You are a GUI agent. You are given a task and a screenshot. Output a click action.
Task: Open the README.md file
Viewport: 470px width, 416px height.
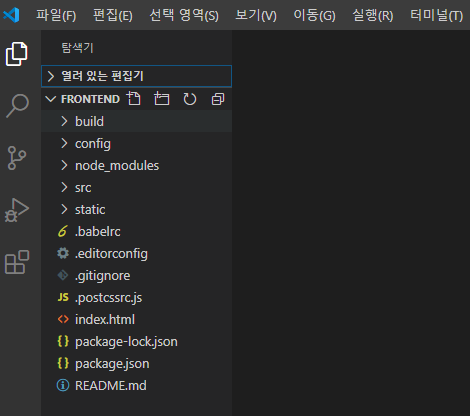point(136,385)
